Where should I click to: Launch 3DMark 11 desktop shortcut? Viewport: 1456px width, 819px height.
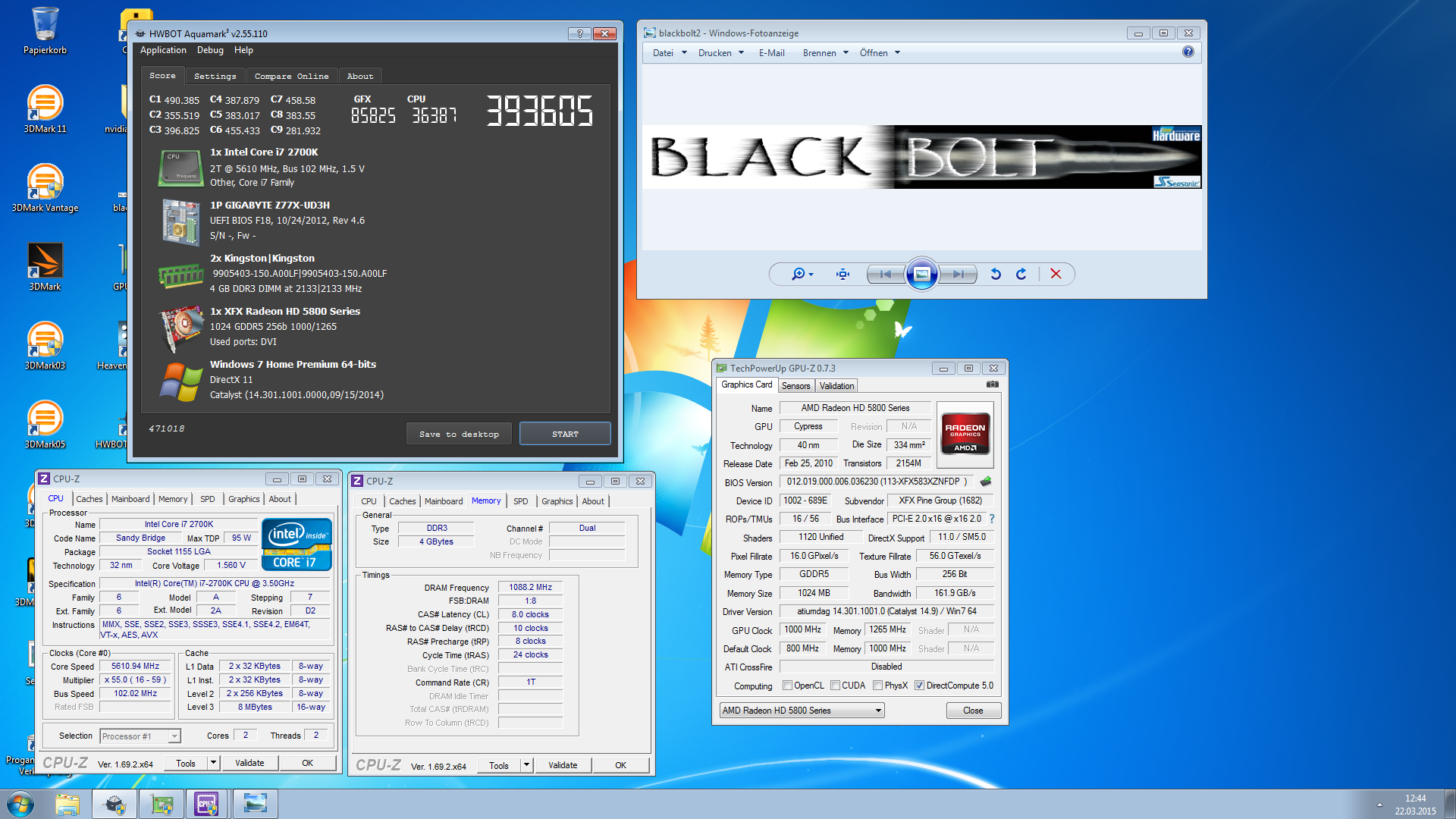coord(45,109)
